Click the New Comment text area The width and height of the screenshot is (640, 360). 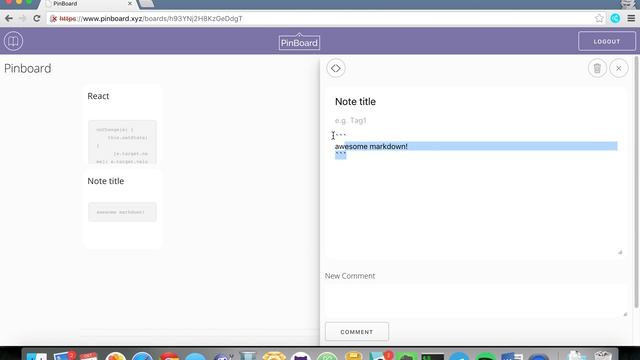pyautogui.click(x=476, y=300)
